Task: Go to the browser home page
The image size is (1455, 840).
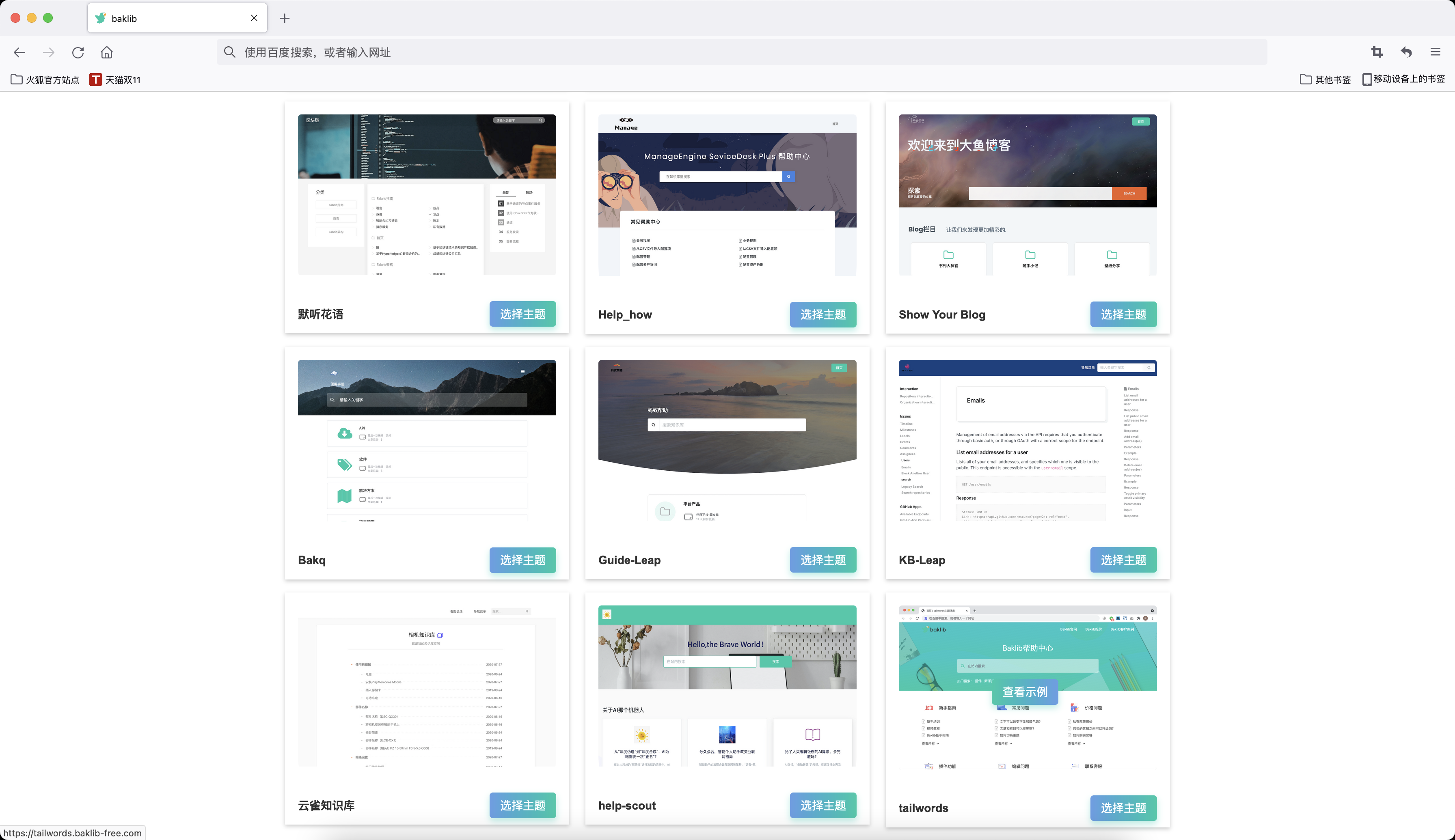Action: click(x=107, y=52)
